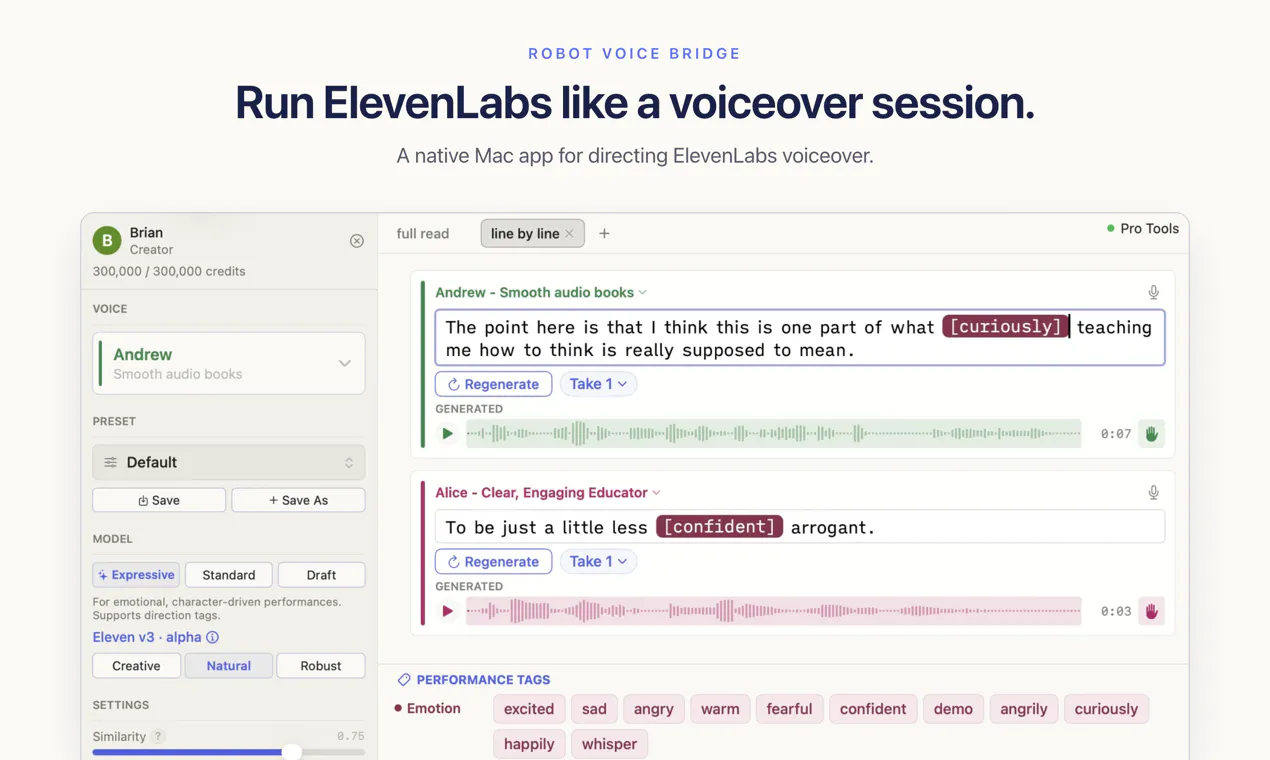Adjust the Similarity slider handle
The height and width of the screenshot is (760, 1270).
tap(291, 752)
